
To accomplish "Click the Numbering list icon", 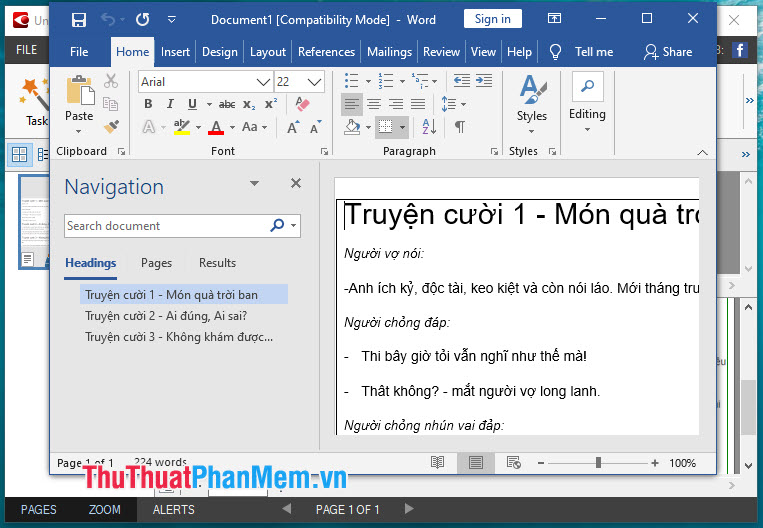I will coord(385,81).
